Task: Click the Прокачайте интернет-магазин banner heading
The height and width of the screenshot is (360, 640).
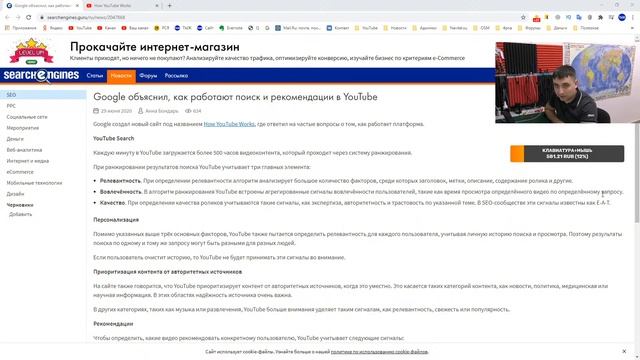Action: [x=155, y=47]
